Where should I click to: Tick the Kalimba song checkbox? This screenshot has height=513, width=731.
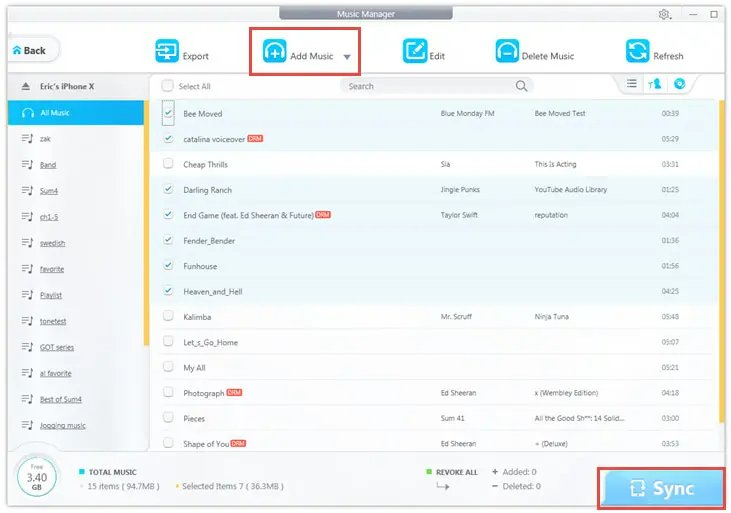[x=168, y=317]
